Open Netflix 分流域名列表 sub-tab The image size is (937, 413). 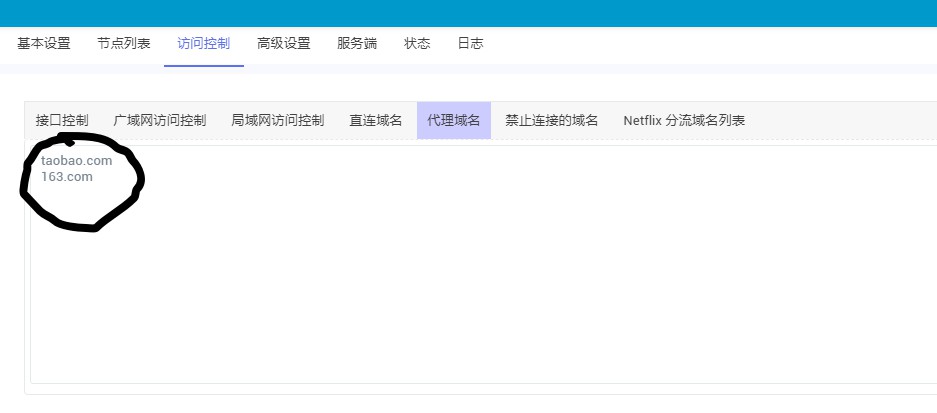point(684,121)
